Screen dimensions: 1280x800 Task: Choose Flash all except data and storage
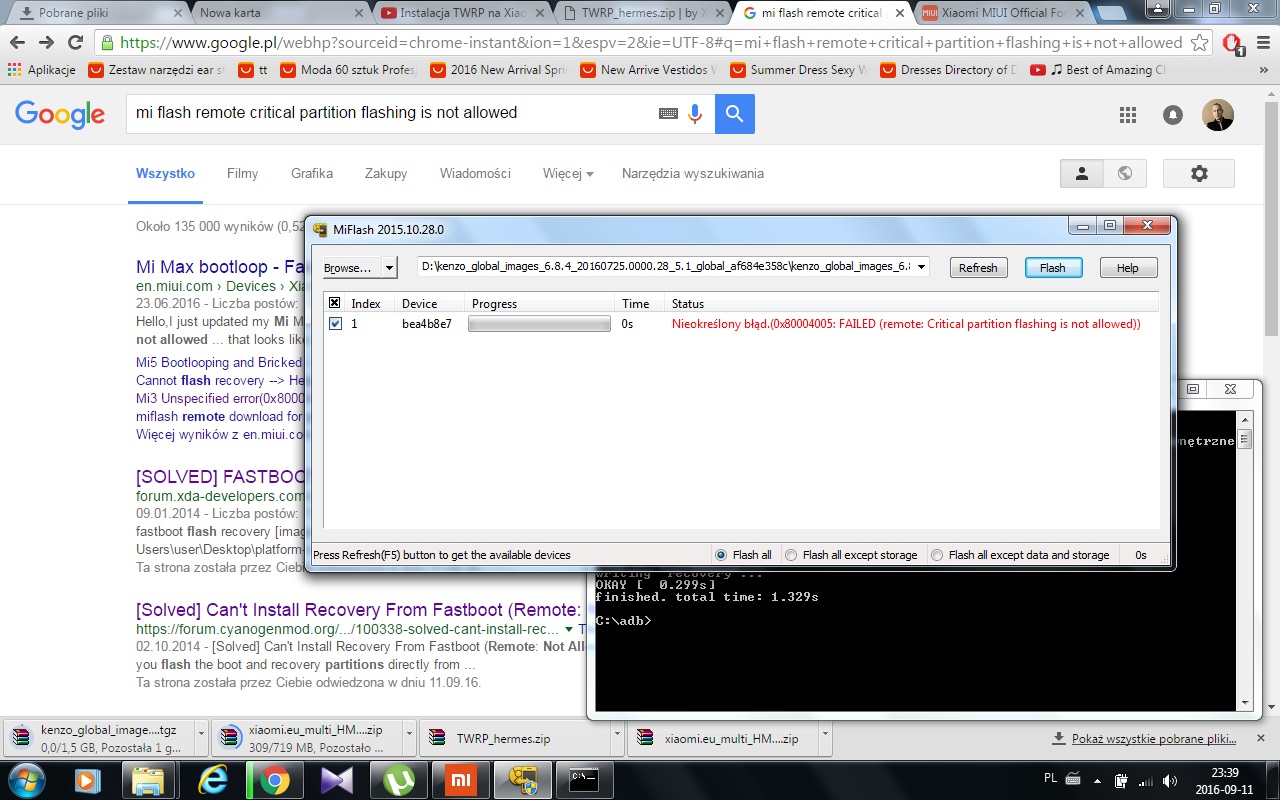pyautogui.click(x=937, y=555)
